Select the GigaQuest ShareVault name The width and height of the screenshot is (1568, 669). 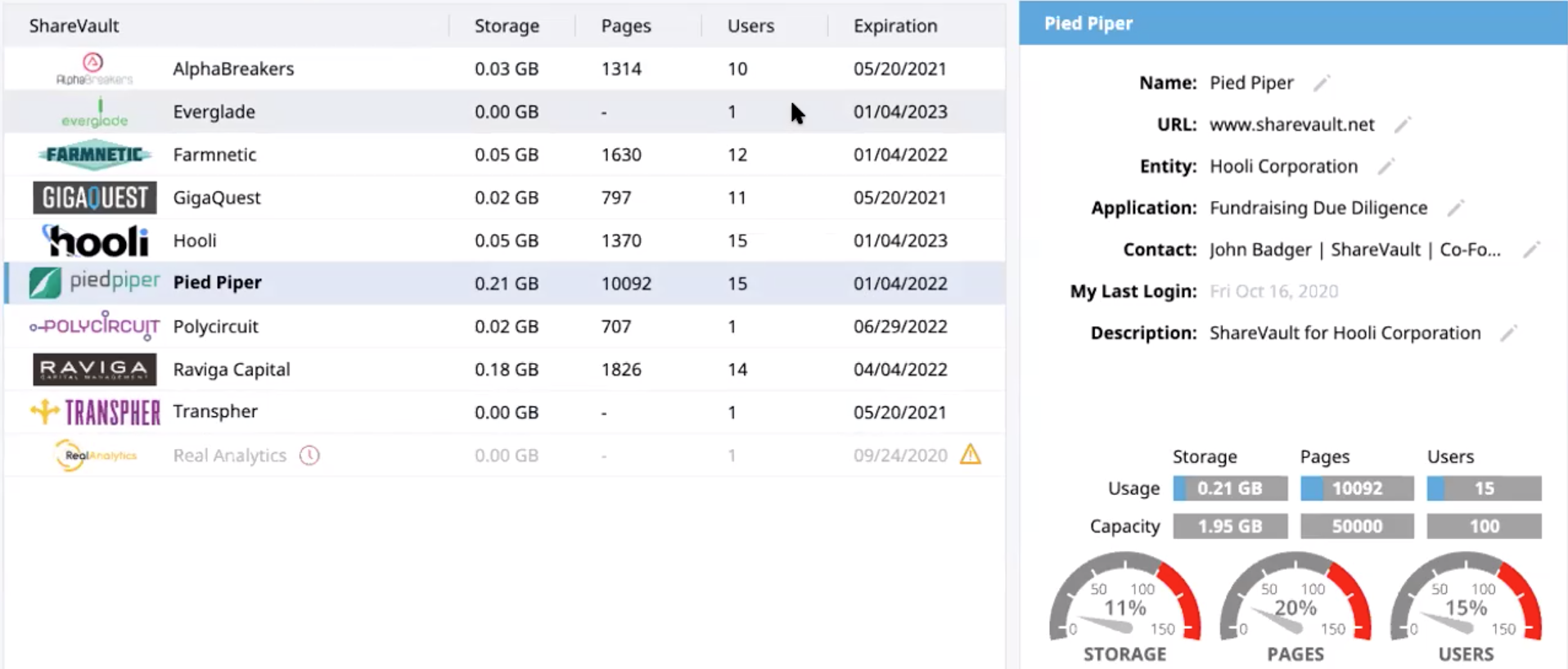[x=217, y=197]
